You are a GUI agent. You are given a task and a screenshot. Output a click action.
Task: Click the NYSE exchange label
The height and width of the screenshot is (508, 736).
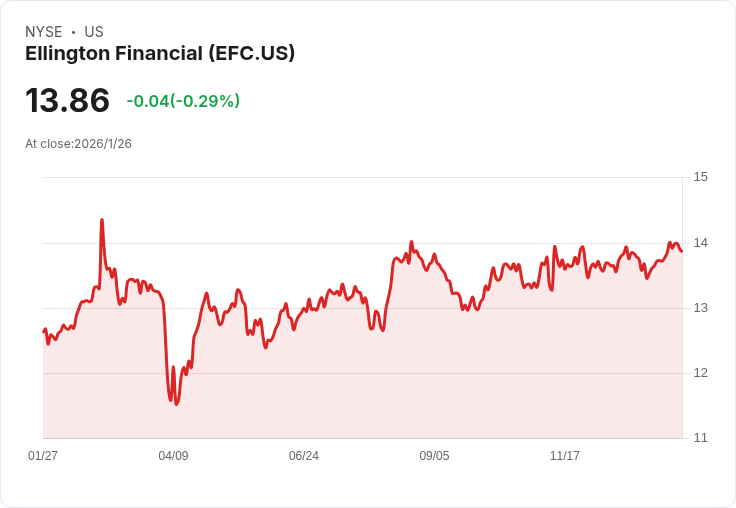coord(43,32)
